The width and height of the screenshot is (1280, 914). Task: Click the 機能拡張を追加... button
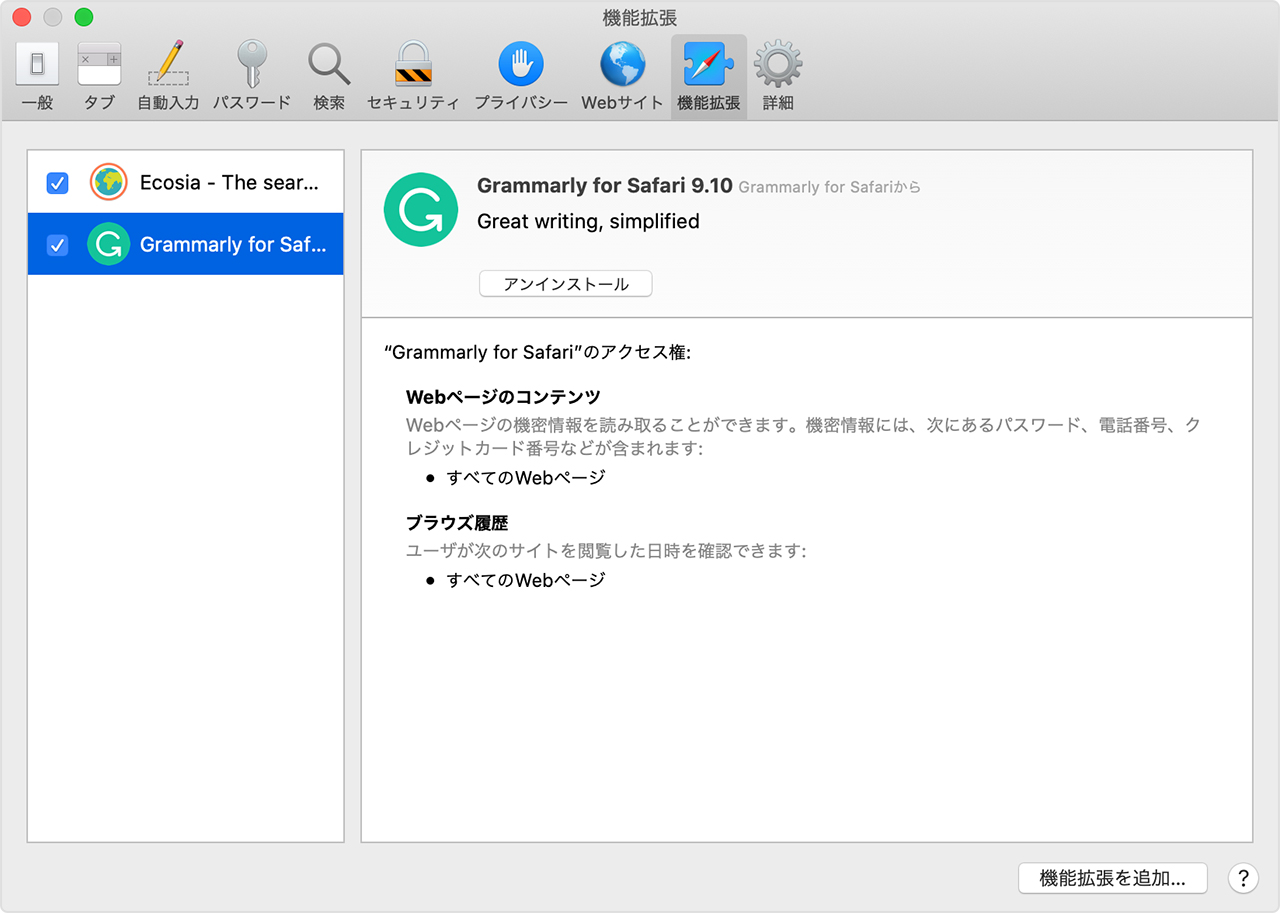pyautogui.click(x=1113, y=878)
